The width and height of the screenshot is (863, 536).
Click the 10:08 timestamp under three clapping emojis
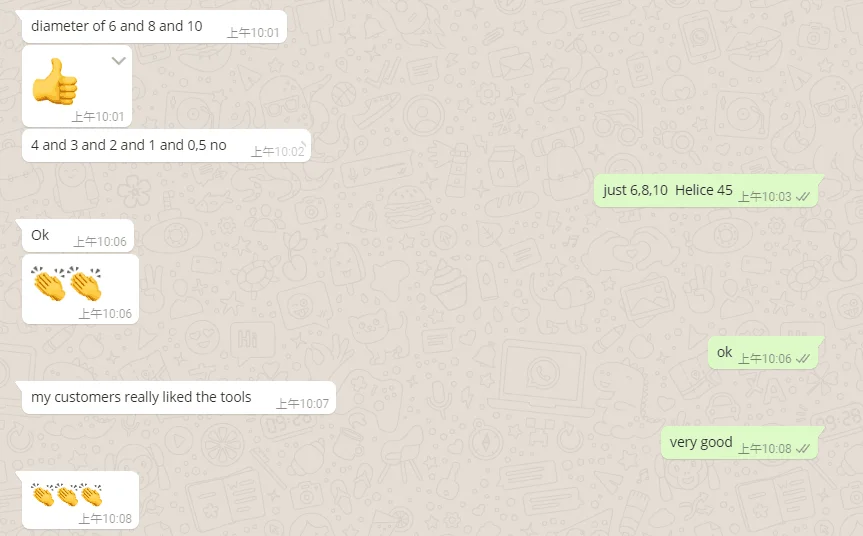(105, 518)
